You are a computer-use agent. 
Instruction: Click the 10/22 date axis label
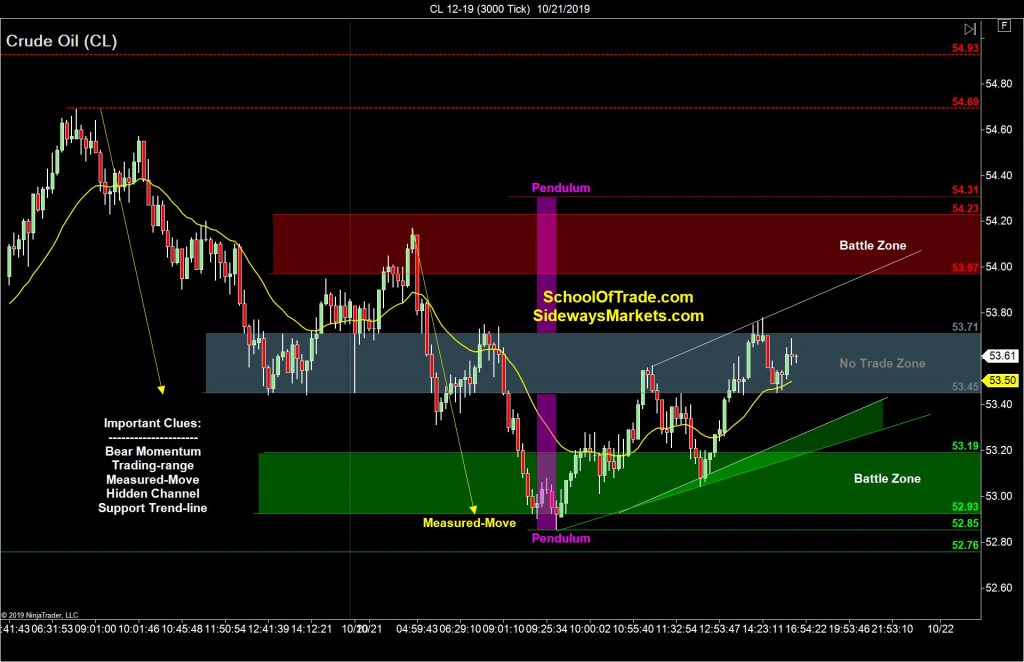click(940, 629)
